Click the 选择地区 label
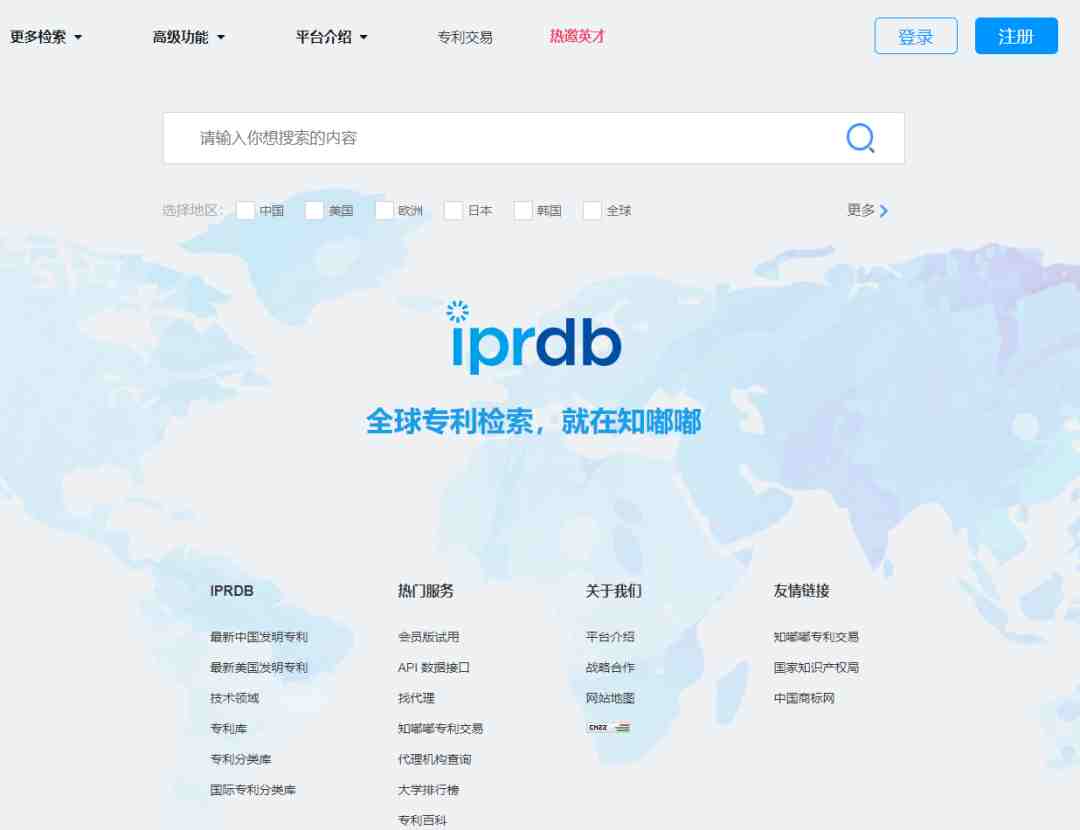1080x830 pixels. pyautogui.click(x=192, y=210)
